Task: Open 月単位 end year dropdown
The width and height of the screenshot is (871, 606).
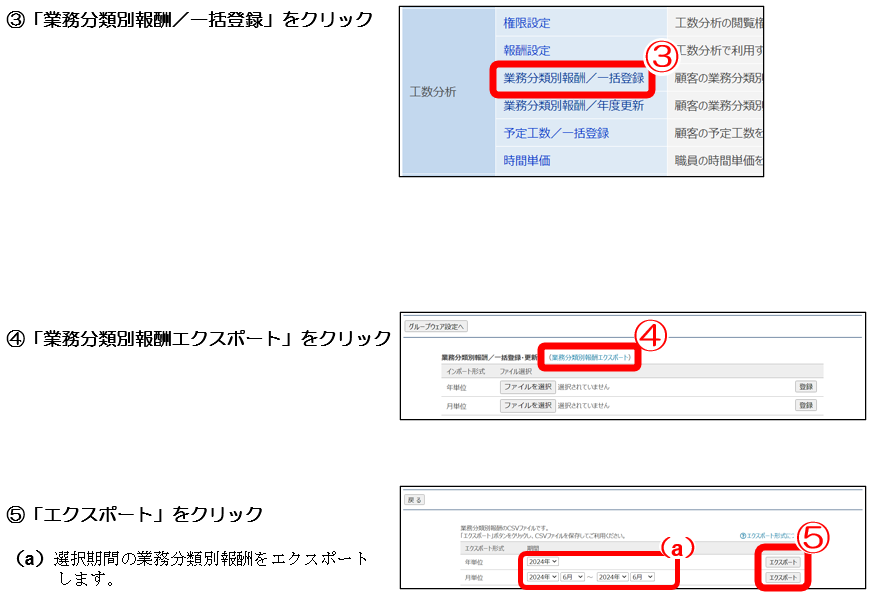Action: click(612, 577)
